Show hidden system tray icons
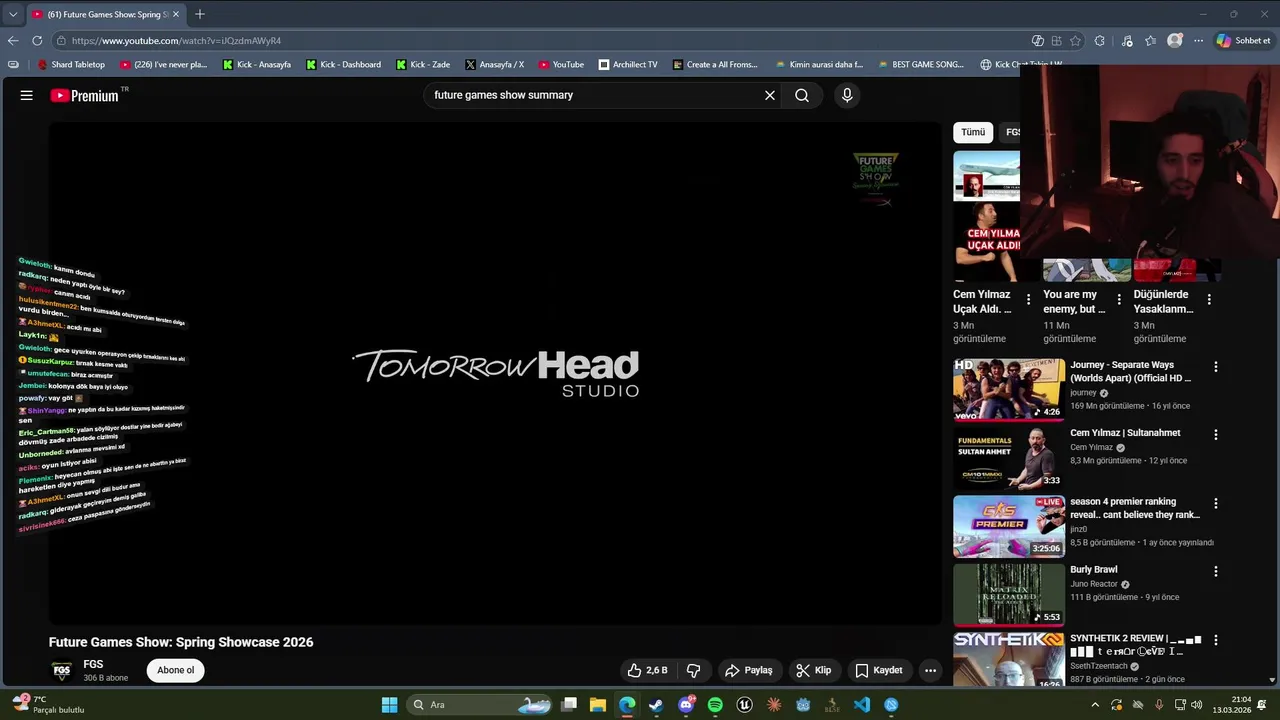 point(1095,705)
